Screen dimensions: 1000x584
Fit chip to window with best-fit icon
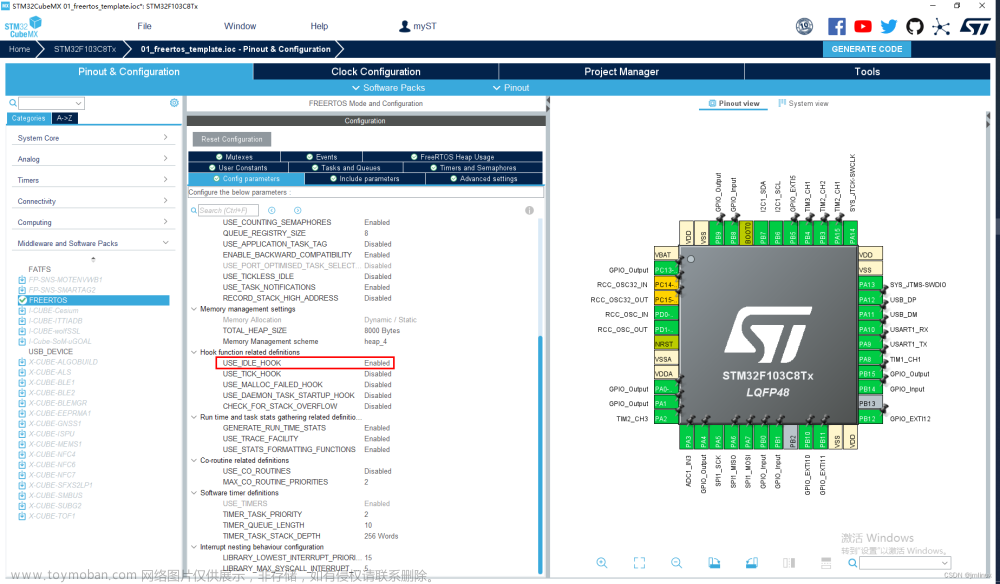point(639,562)
